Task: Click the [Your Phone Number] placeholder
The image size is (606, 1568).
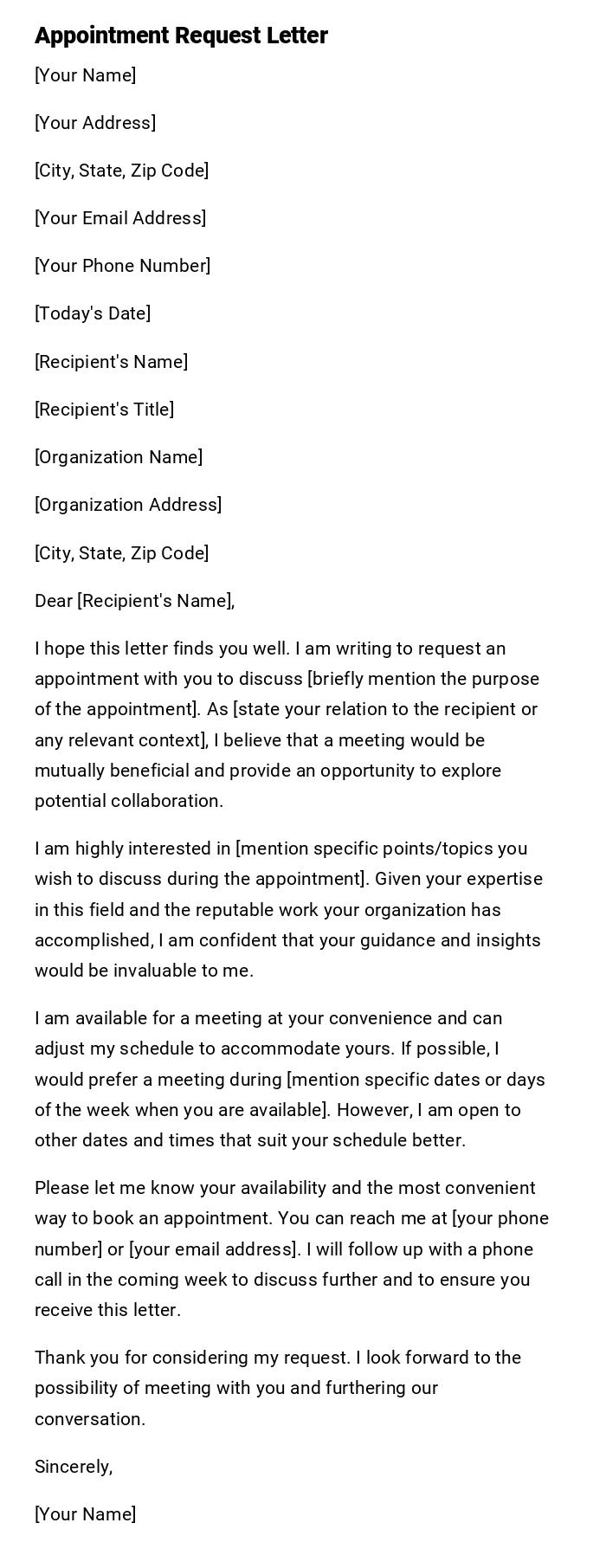Action: (122, 266)
